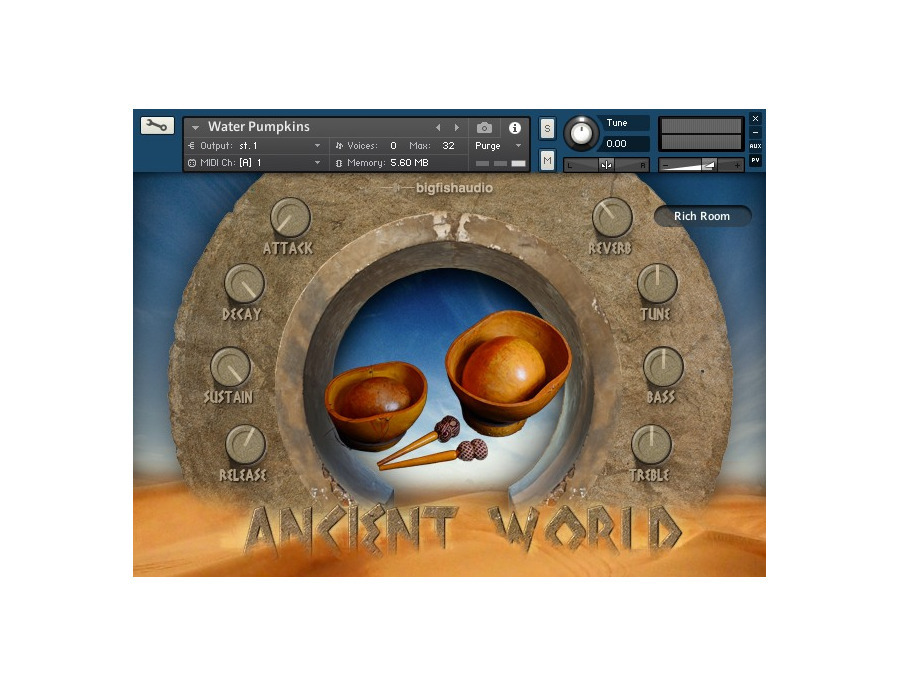Screen dimensions: 900x687
Task: Click the pan L/R slider
Action: 606,165
